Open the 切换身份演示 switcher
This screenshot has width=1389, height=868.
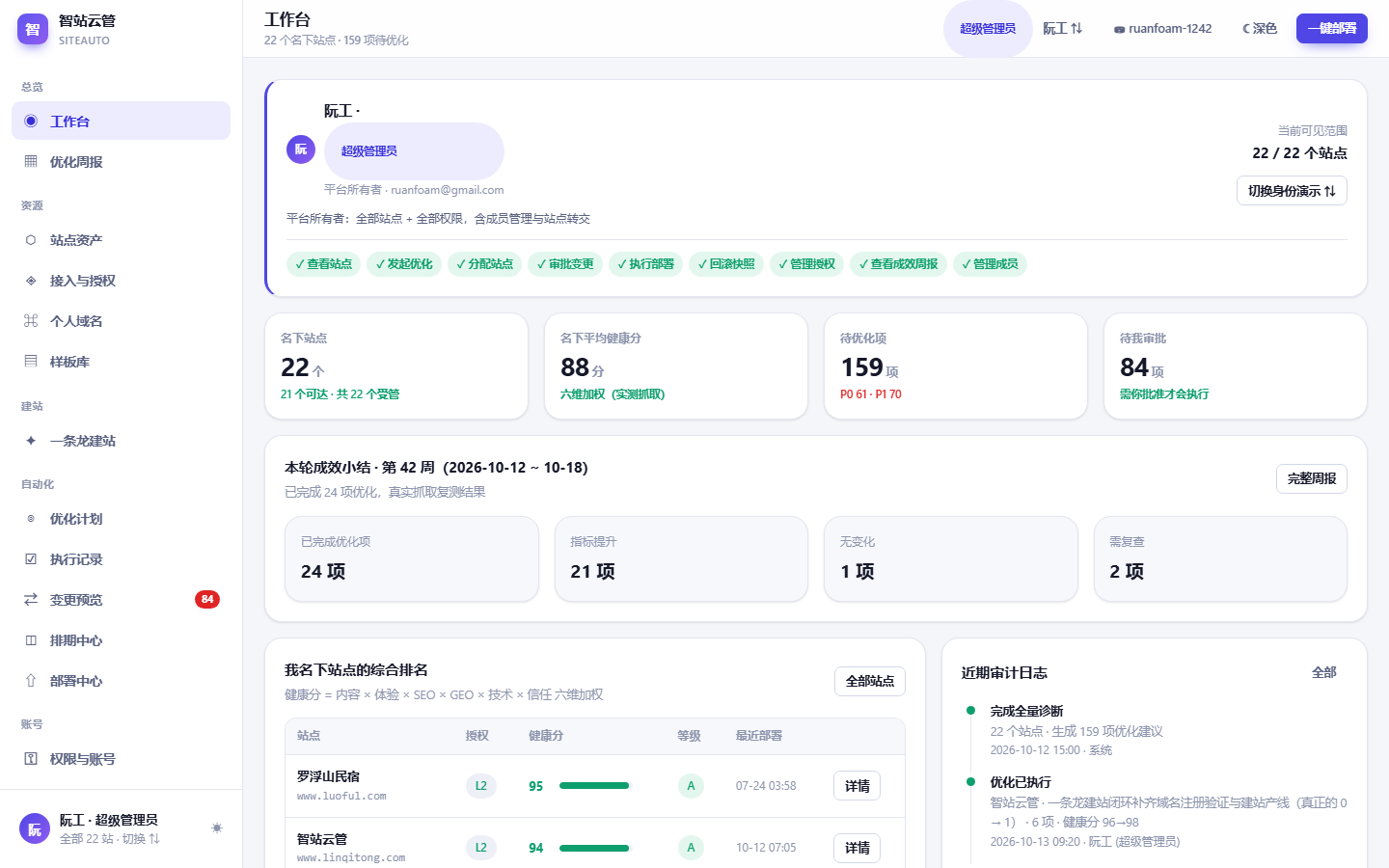pos(1292,191)
